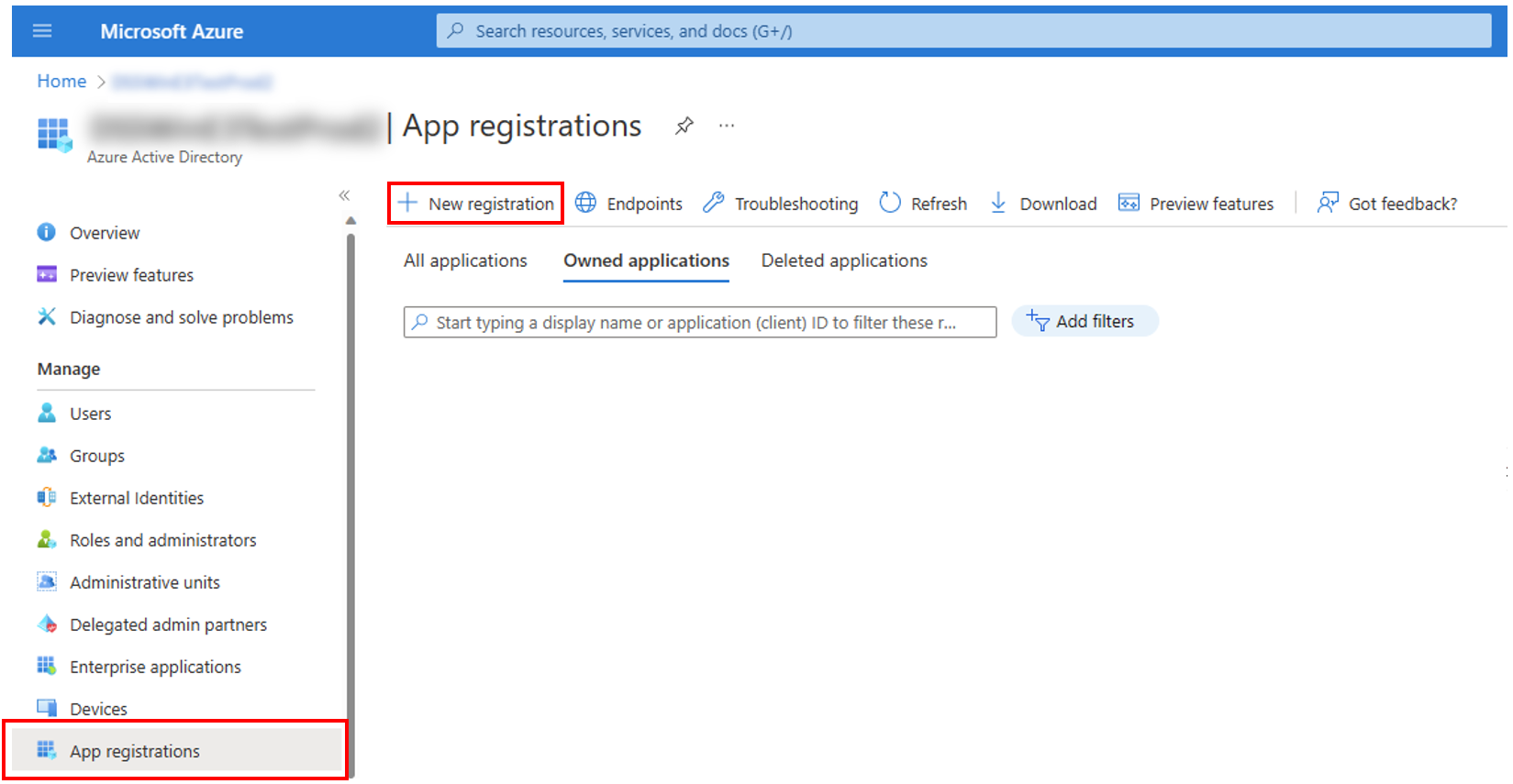
Task: Click the sidebar vertical scrollbar
Action: (x=350, y=504)
